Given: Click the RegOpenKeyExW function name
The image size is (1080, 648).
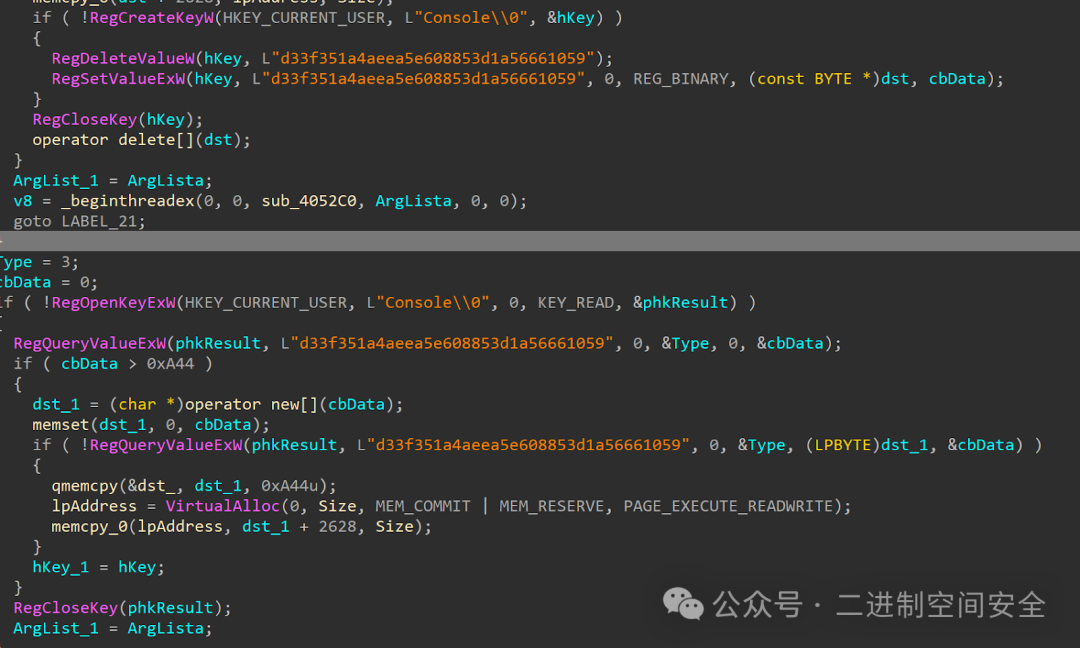Looking at the screenshot, I should tap(113, 303).
